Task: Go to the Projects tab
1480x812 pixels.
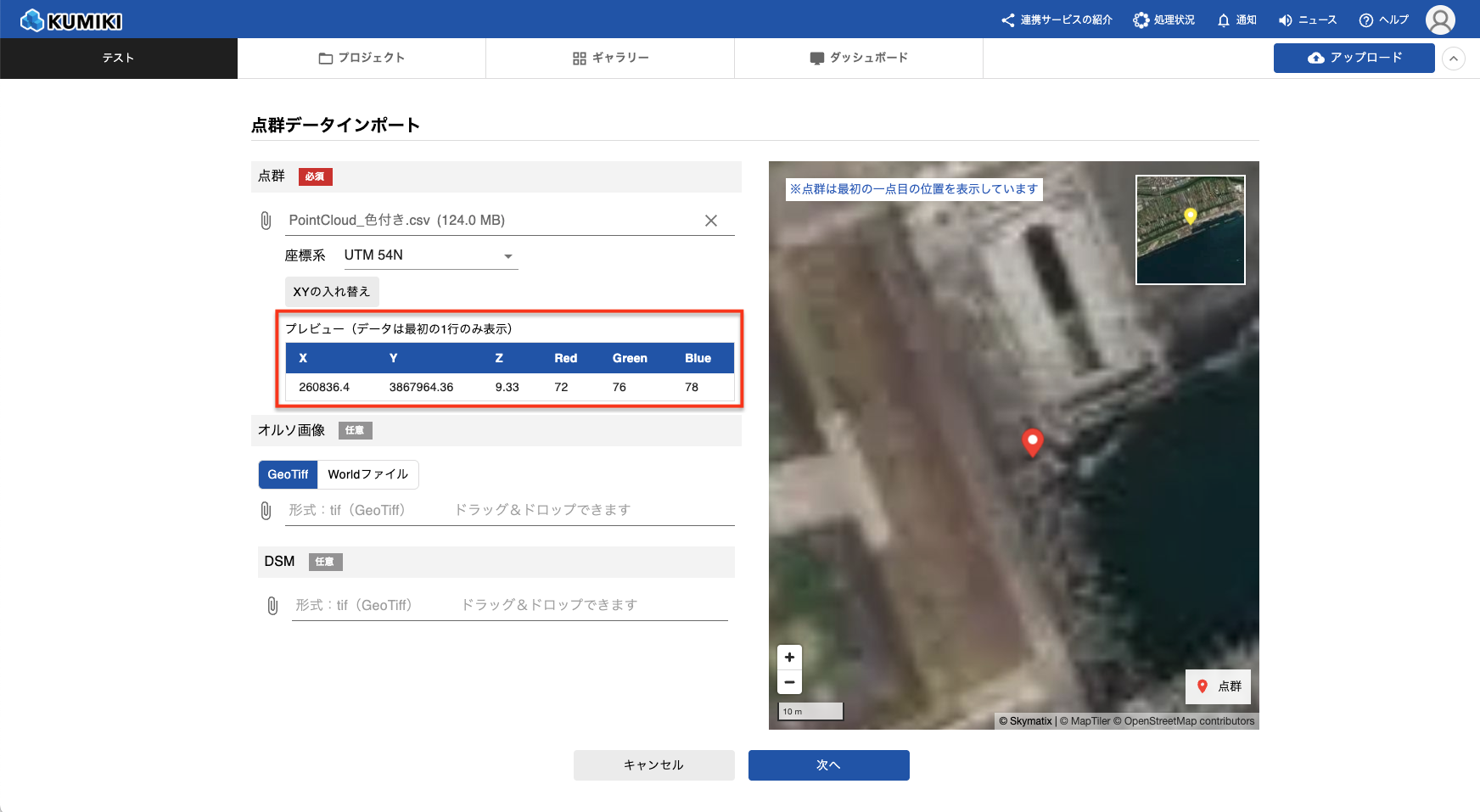Action: 362,58
